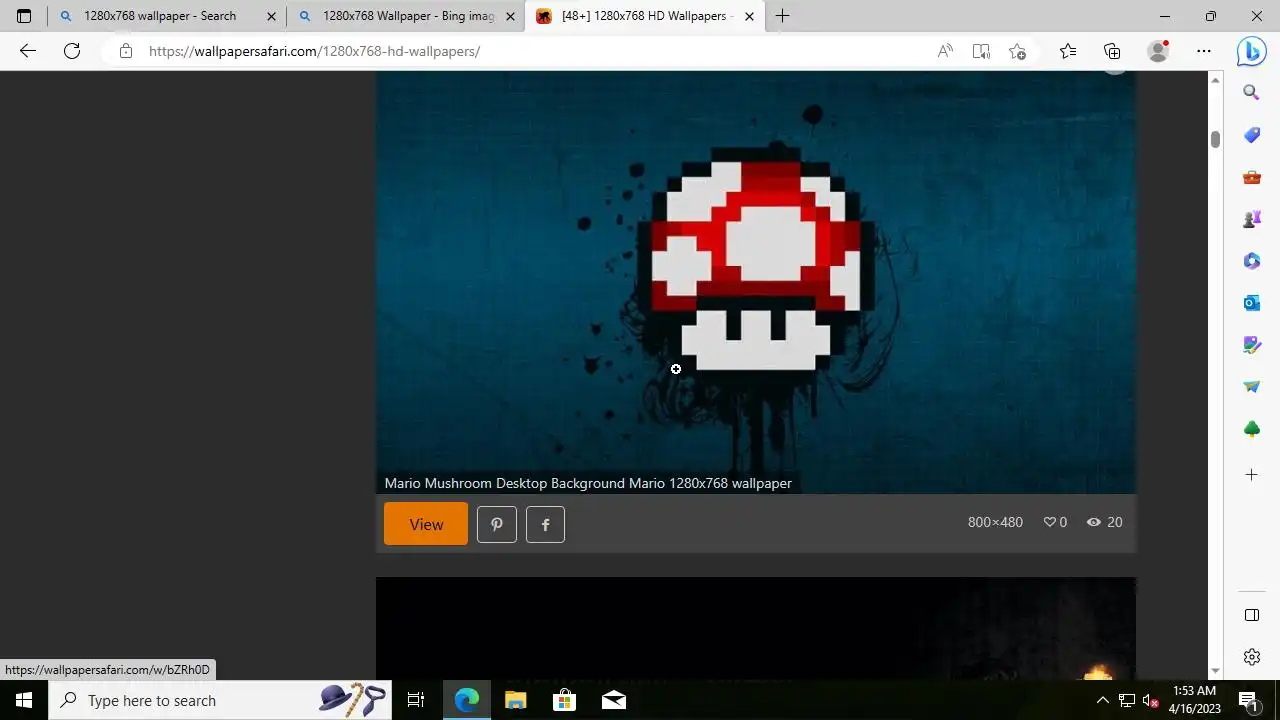Screen dimensions: 1280x720
Task: Like the wallpaper heart counter
Action: [x=1055, y=522]
